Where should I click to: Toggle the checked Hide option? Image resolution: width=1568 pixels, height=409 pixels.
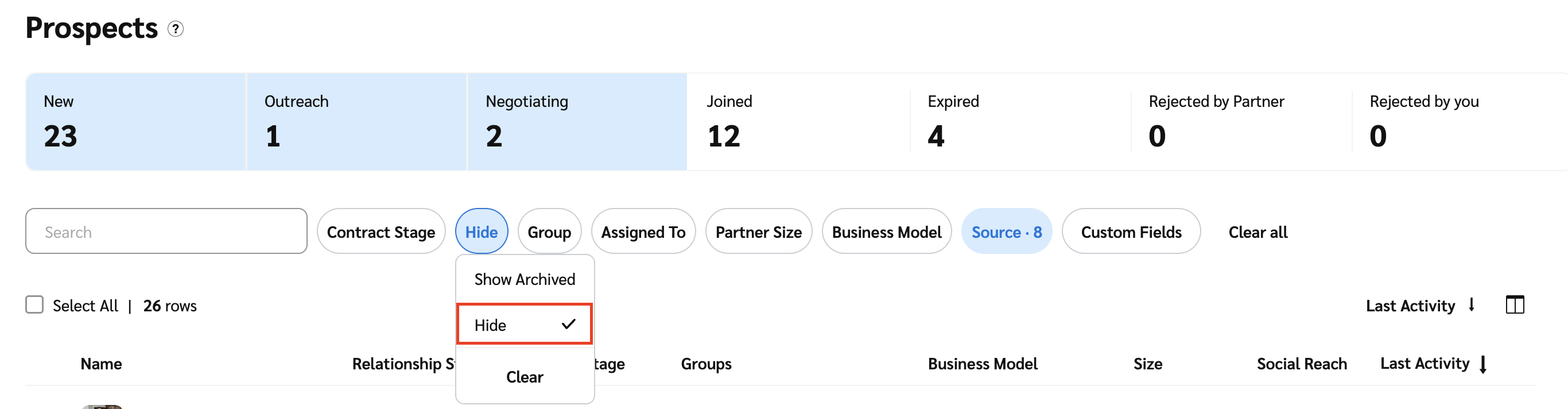[x=524, y=325]
